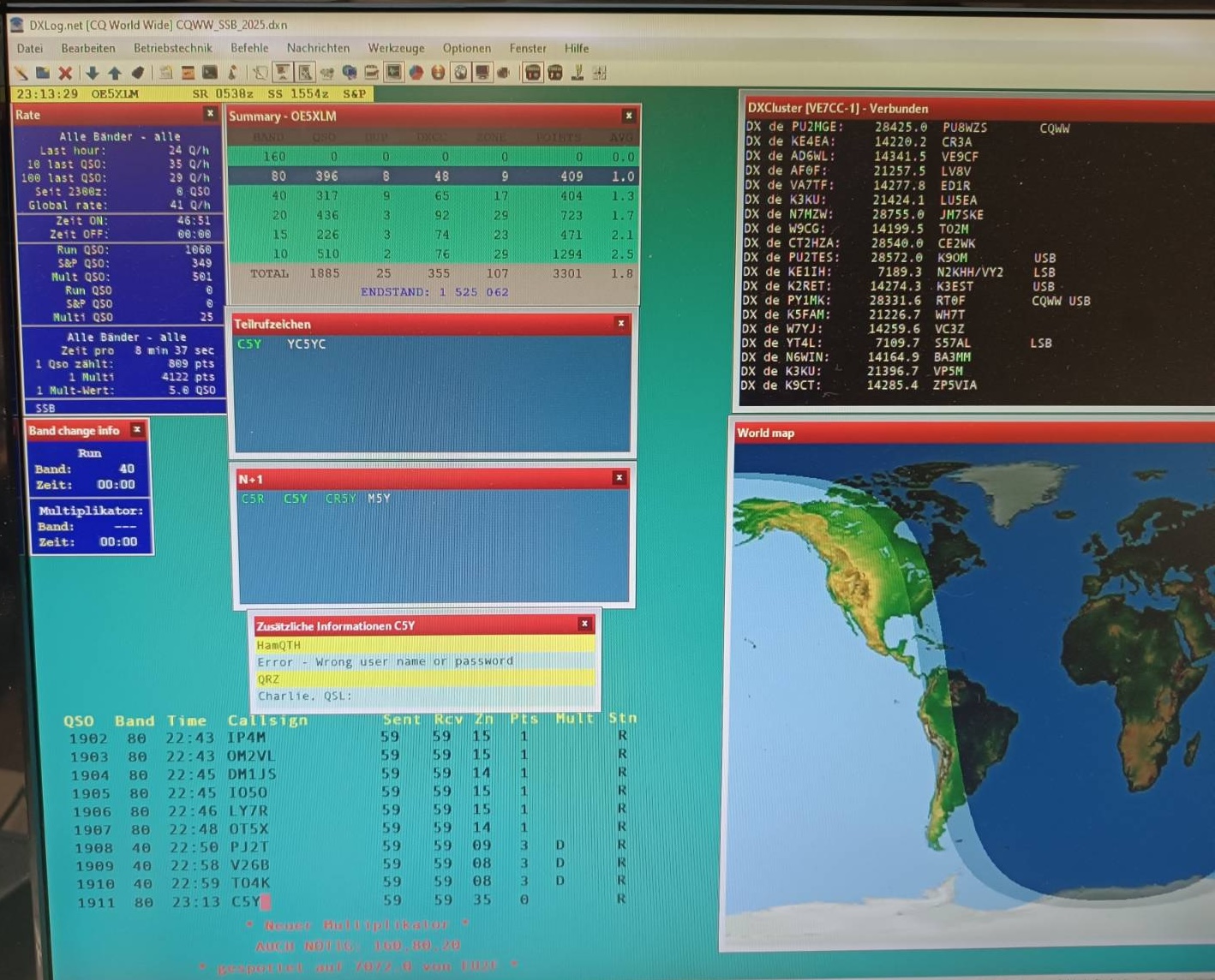1215x980 pixels.
Task: Click the blue down arrow toolbar icon
Action: tap(92, 74)
